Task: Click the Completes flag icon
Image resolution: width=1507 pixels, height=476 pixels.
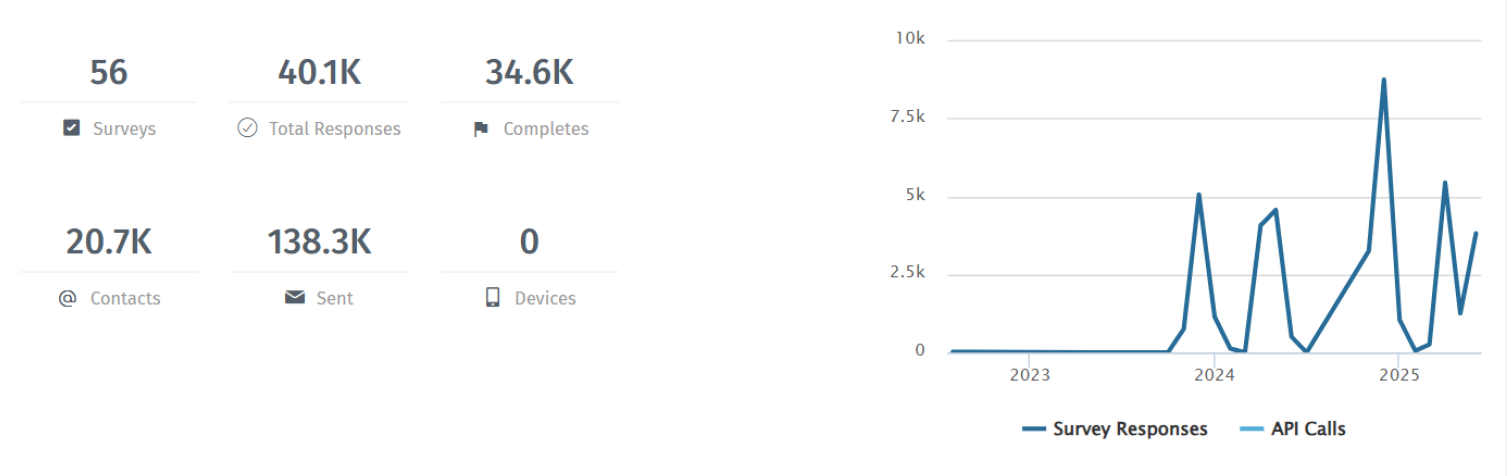Action: [481, 129]
